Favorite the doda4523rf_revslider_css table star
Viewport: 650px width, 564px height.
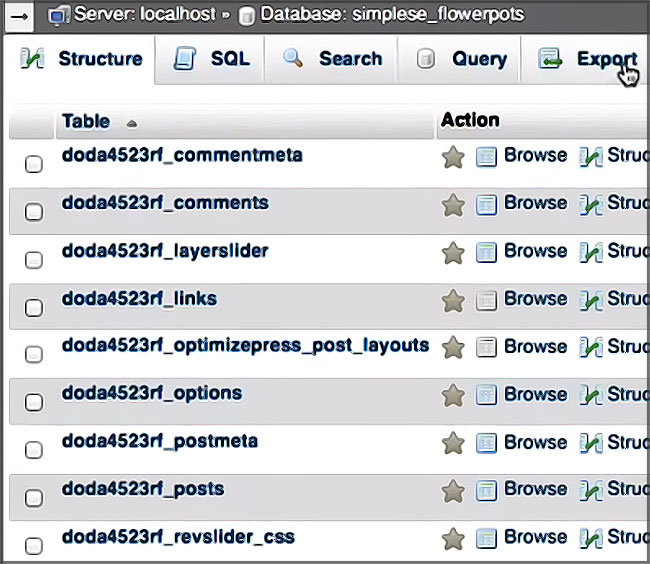coord(453,539)
